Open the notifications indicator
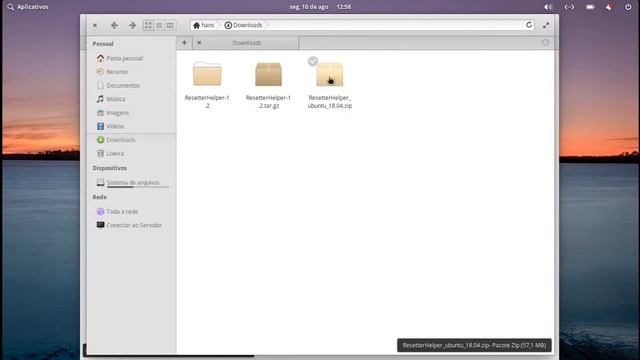 point(609,7)
